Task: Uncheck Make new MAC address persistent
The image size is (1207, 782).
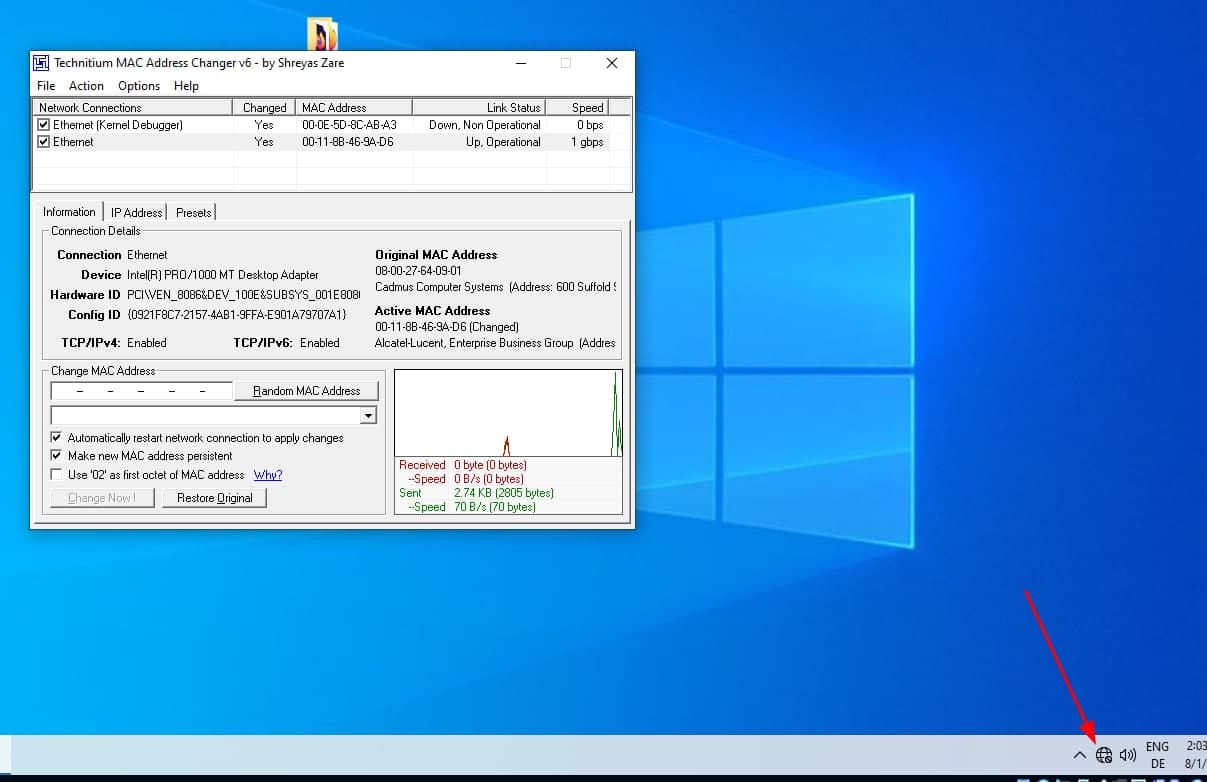Action: click(56, 456)
